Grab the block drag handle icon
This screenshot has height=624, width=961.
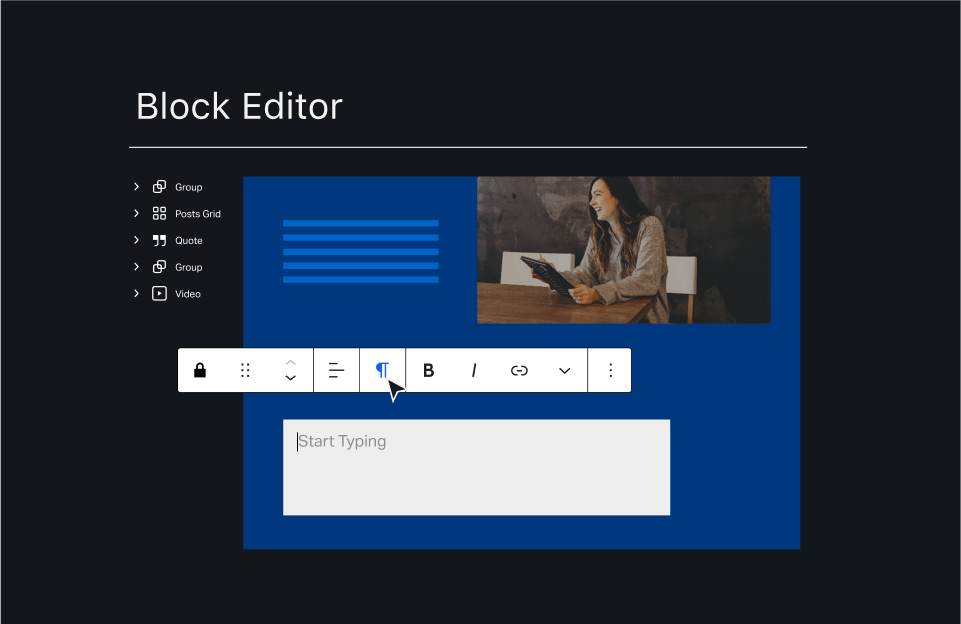(245, 370)
